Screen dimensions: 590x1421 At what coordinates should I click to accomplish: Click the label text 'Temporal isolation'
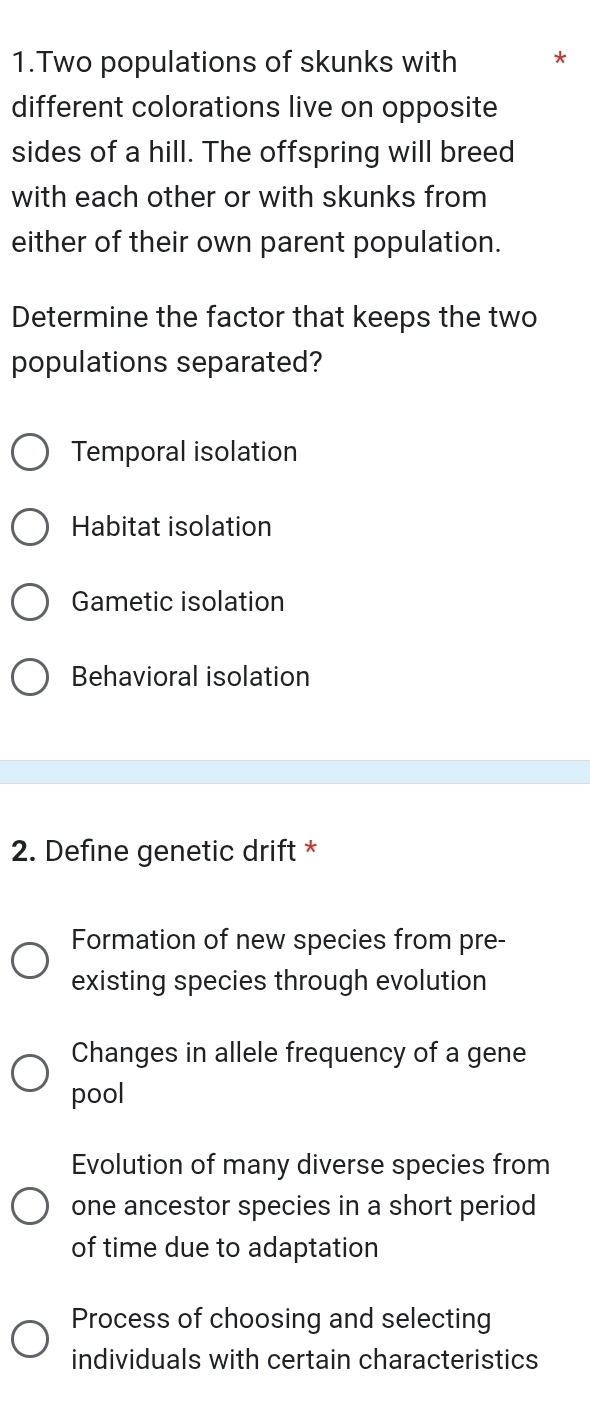tap(184, 452)
